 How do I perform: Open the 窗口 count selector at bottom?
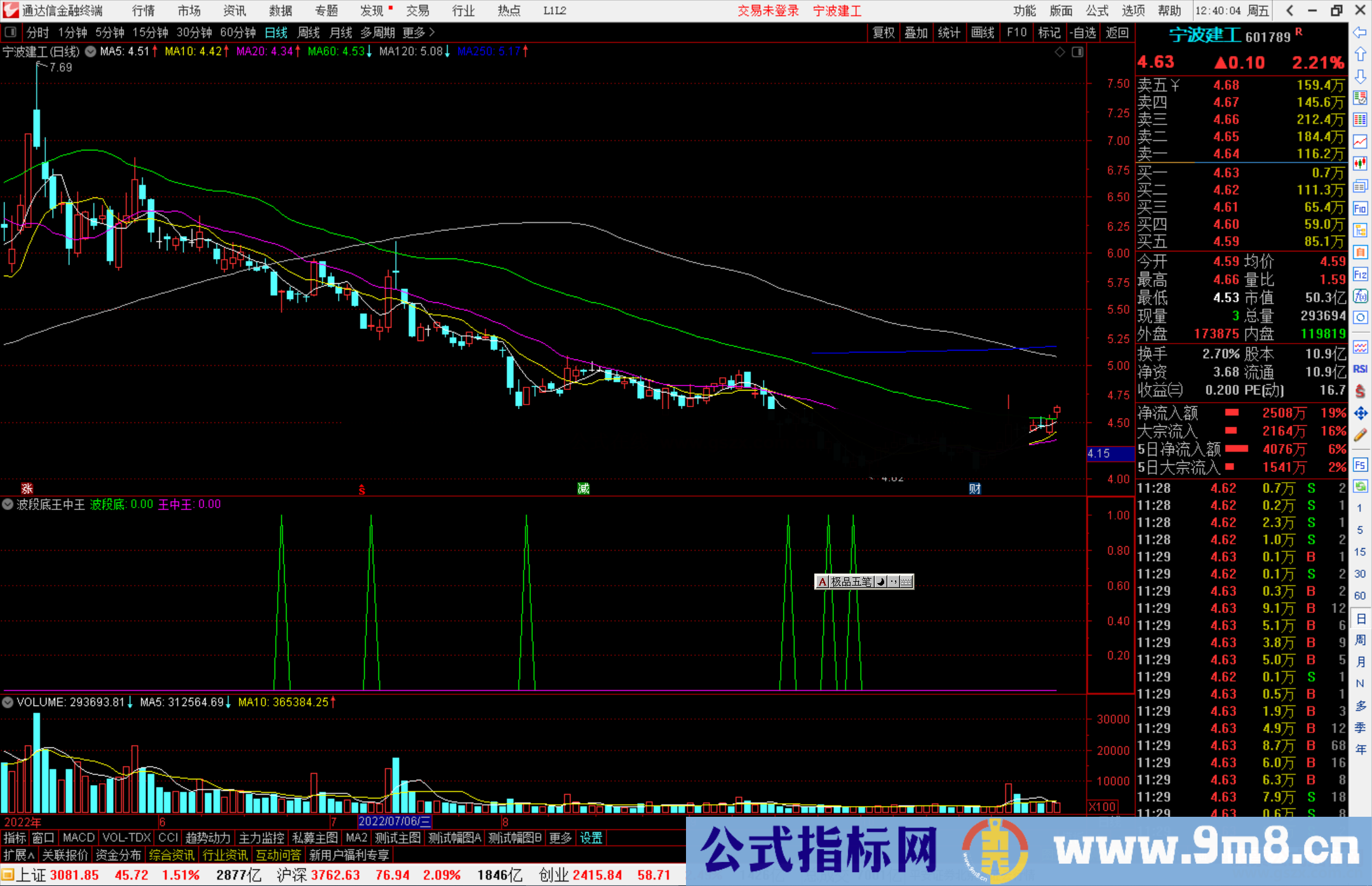(x=43, y=838)
